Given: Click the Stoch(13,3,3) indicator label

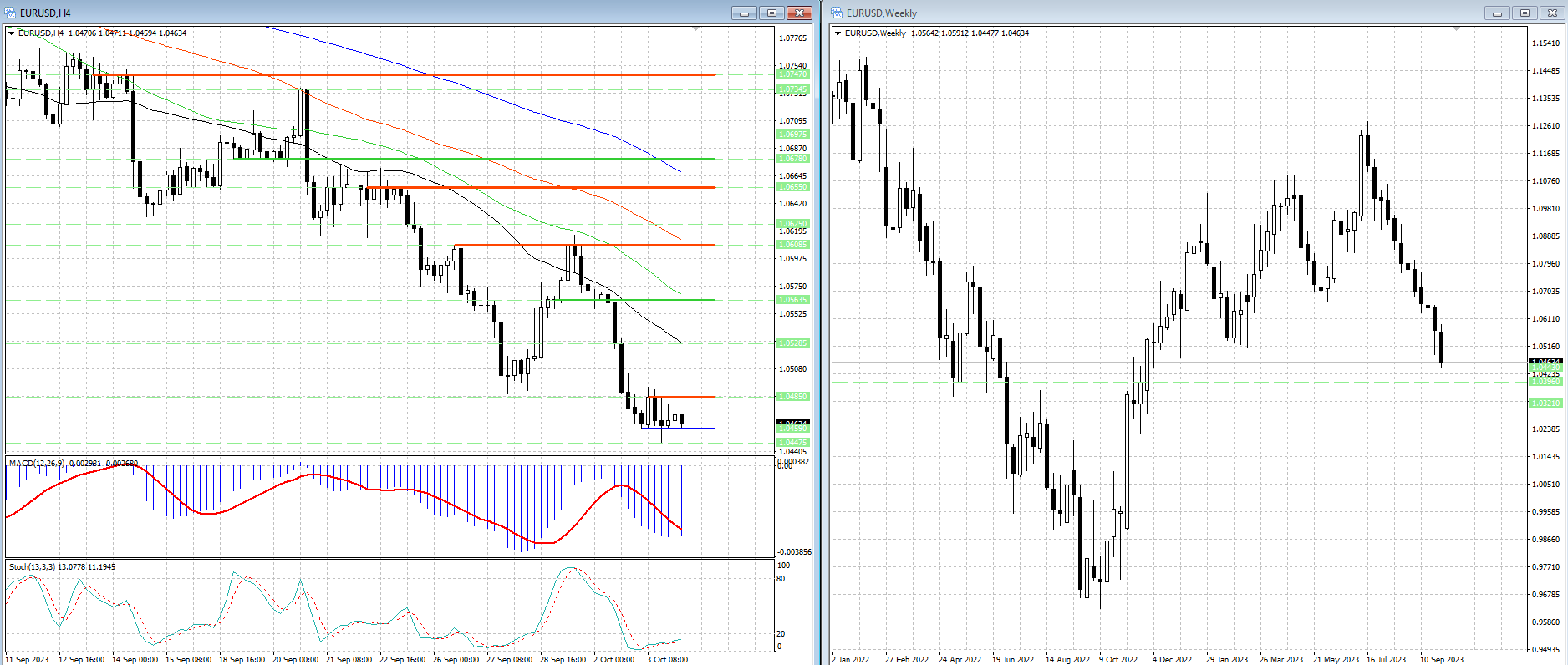Looking at the screenshot, I should point(32,567).
